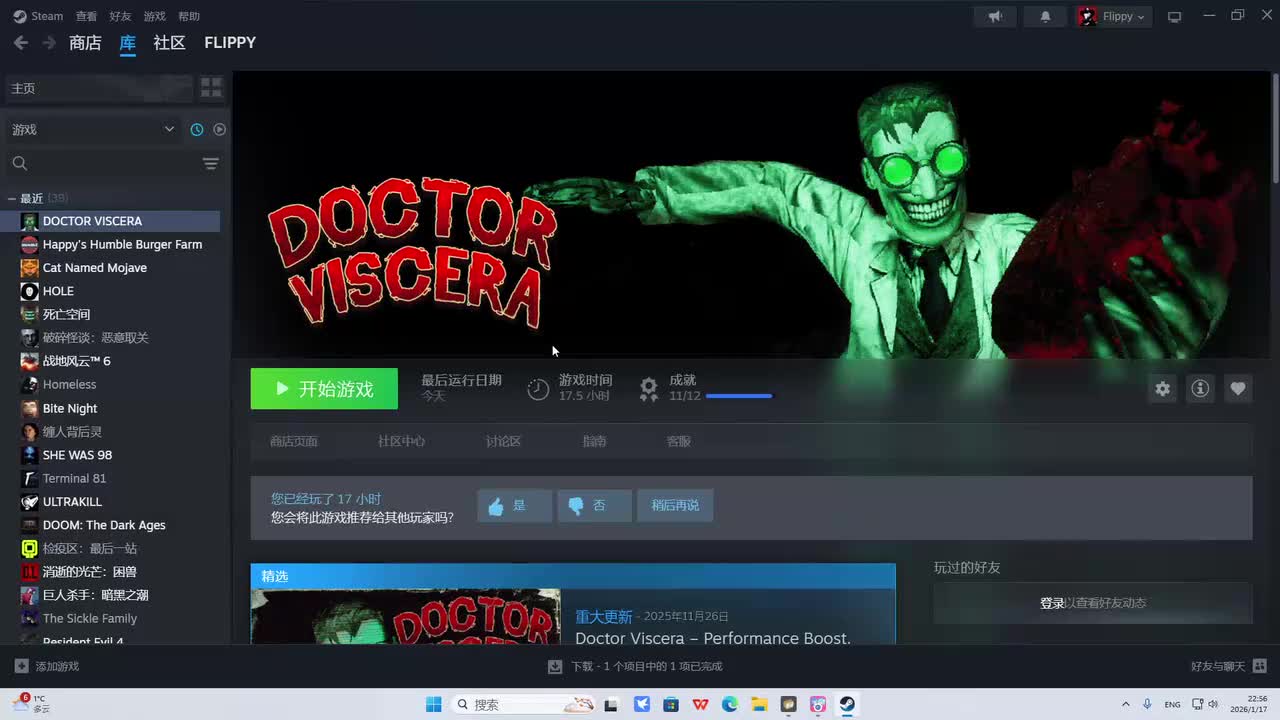The height and width of the screenshot is (720, 1280).
Task: Click the 主页 home button
Action: [x=98, y=88]
